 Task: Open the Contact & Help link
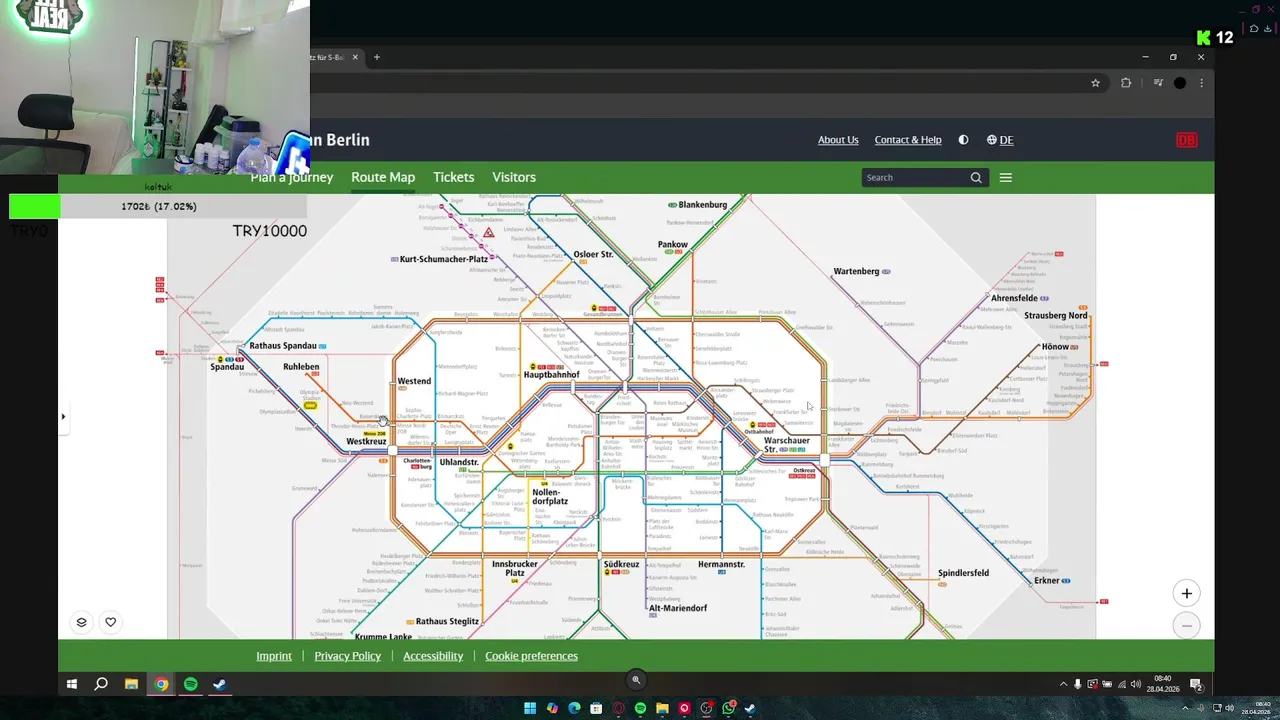pos(908,140)
